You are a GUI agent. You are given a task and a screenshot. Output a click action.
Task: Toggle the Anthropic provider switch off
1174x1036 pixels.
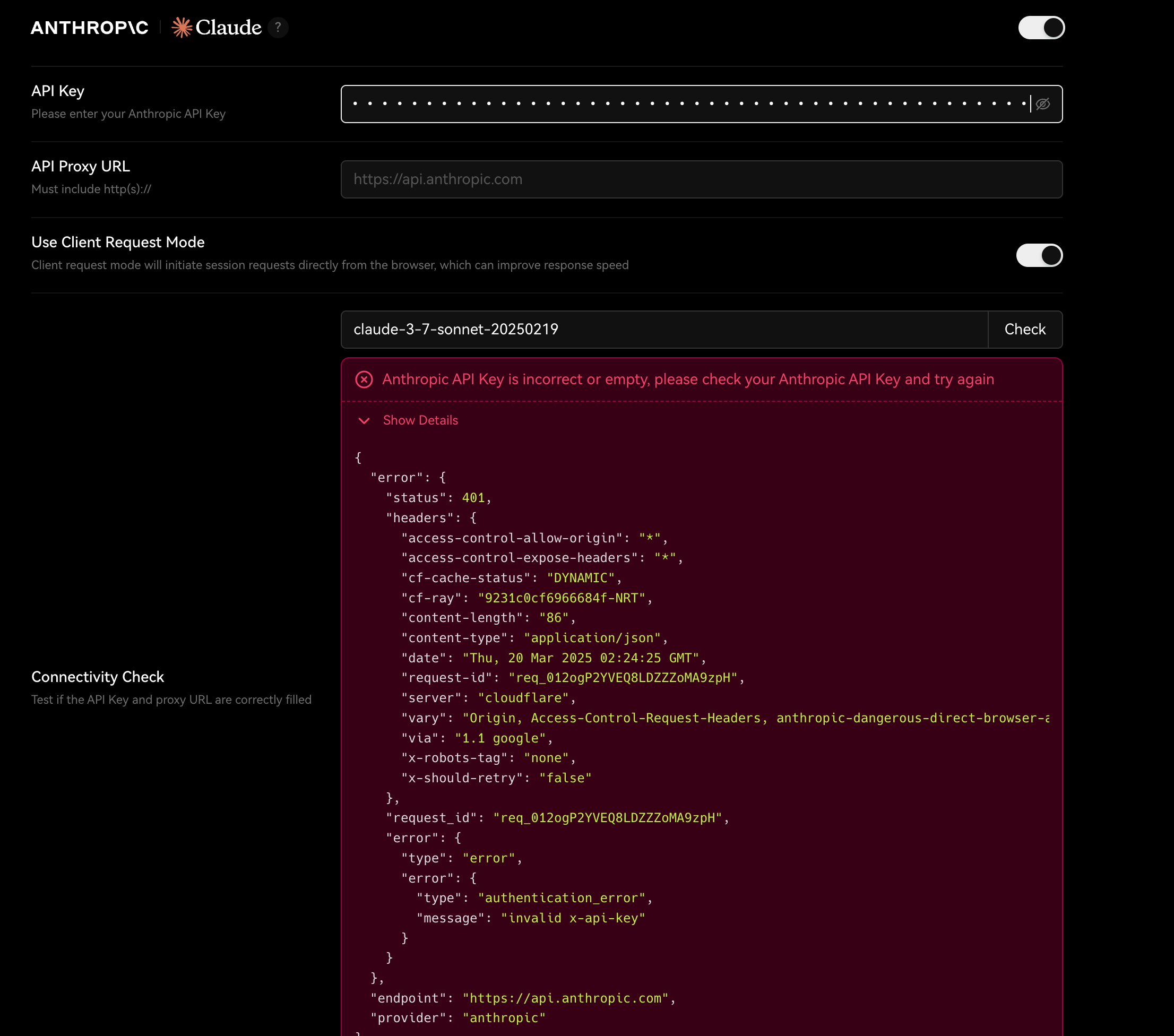tap(1041, 28)
